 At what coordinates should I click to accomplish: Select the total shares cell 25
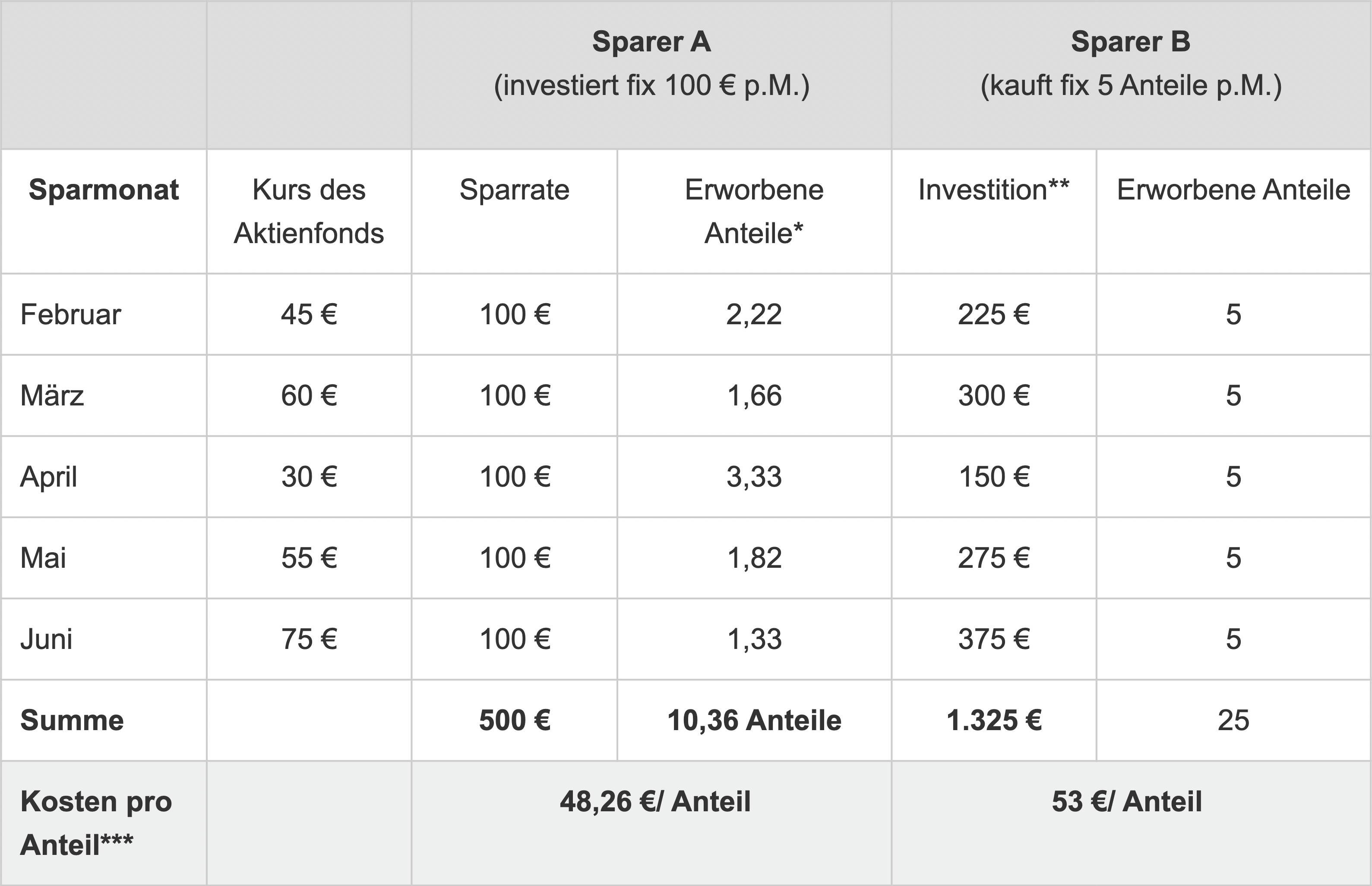(x=1233, y=720)
